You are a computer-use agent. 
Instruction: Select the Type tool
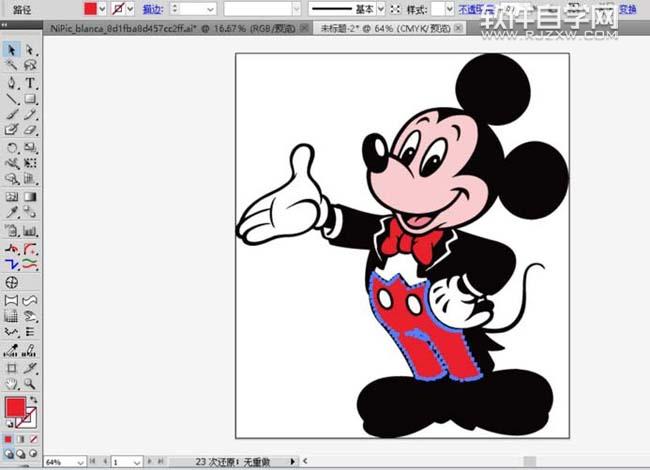(30, 82)
